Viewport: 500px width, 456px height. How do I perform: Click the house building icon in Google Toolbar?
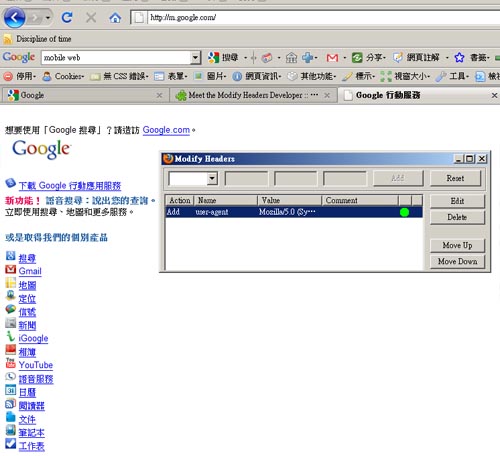(x=291, y=58)
